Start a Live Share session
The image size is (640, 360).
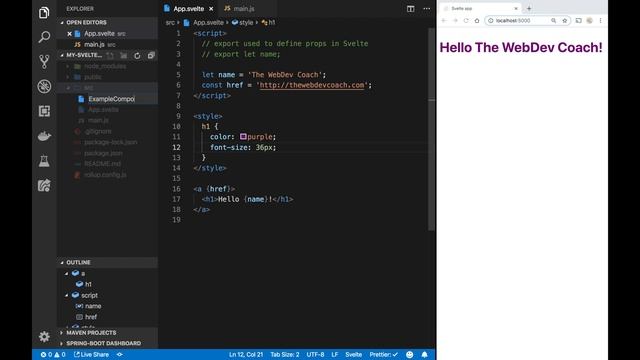tap(91, 355)
